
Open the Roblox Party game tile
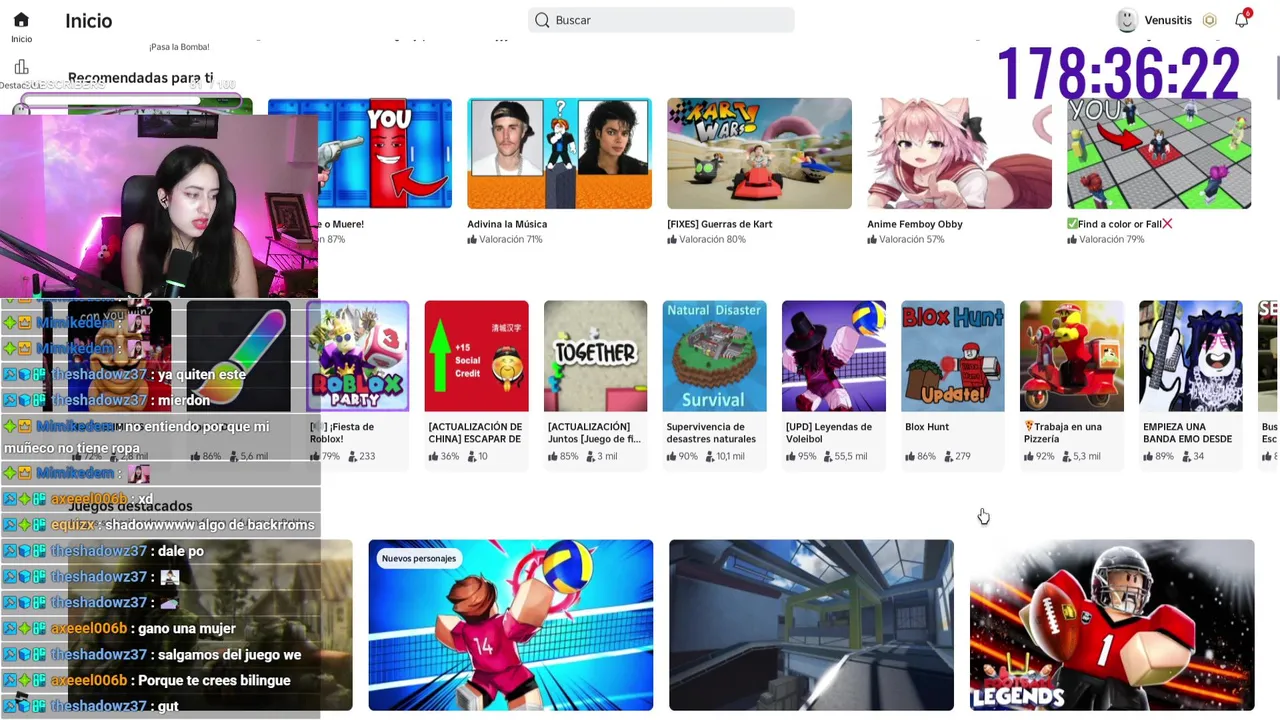tap(357, 356)
